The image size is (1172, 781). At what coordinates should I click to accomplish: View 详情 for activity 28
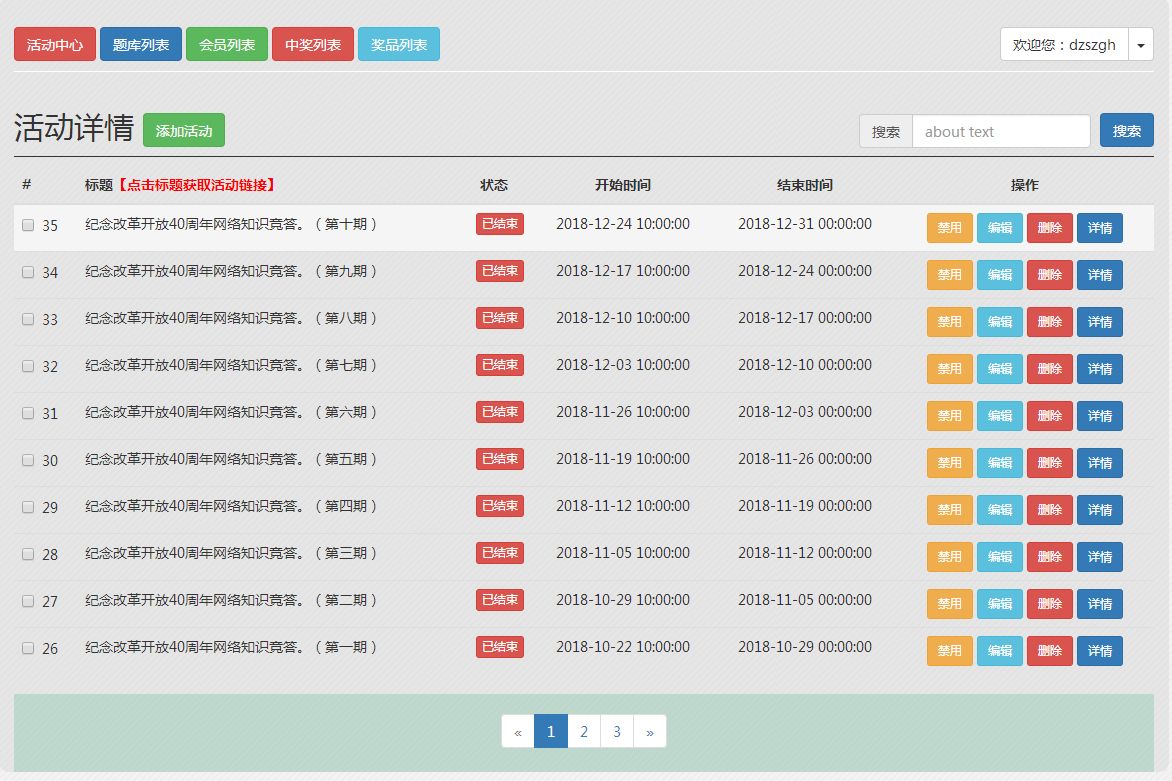(x=1100, y=557)
